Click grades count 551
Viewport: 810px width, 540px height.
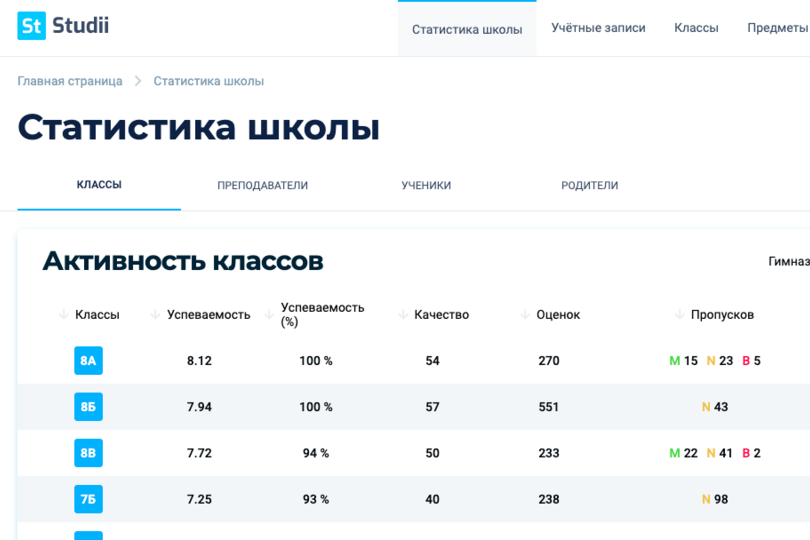pos(549,407)
